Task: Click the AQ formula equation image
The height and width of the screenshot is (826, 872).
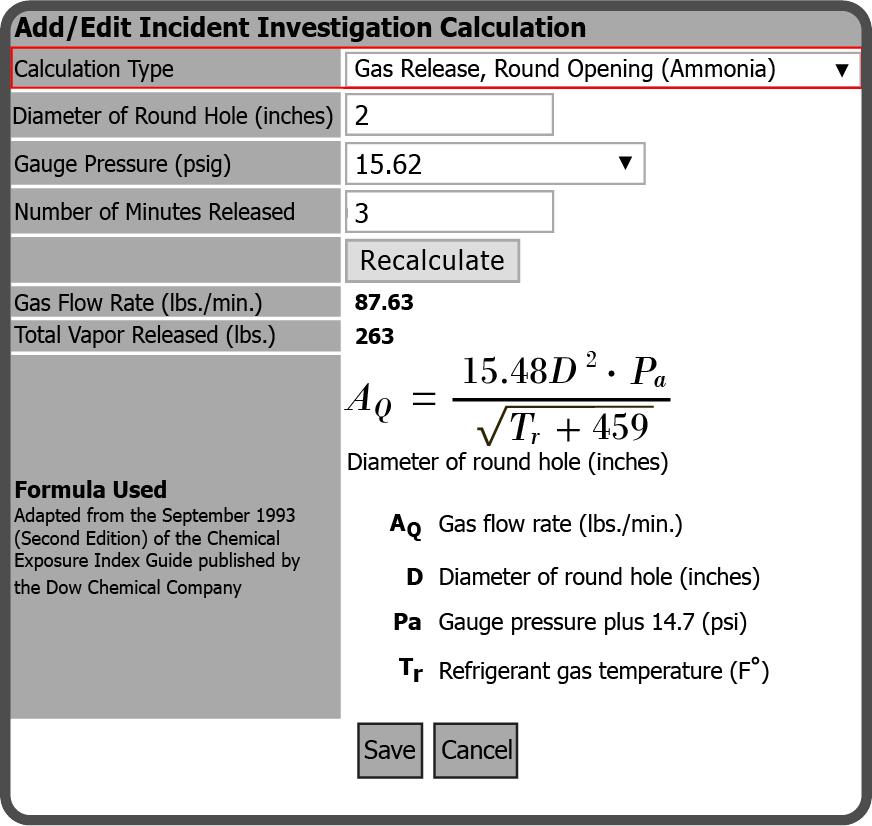Action: 507,399
